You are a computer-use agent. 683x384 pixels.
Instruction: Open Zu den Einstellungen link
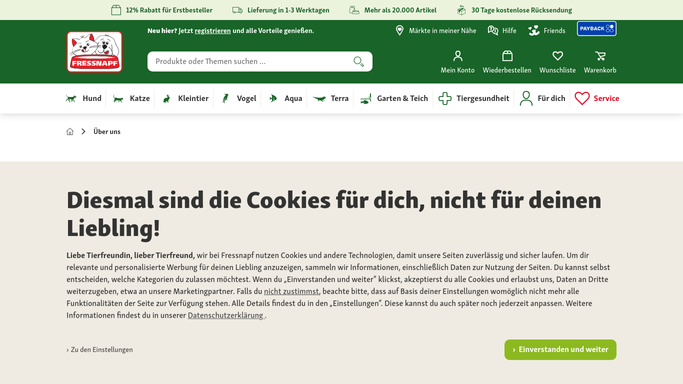coord(100,350)
